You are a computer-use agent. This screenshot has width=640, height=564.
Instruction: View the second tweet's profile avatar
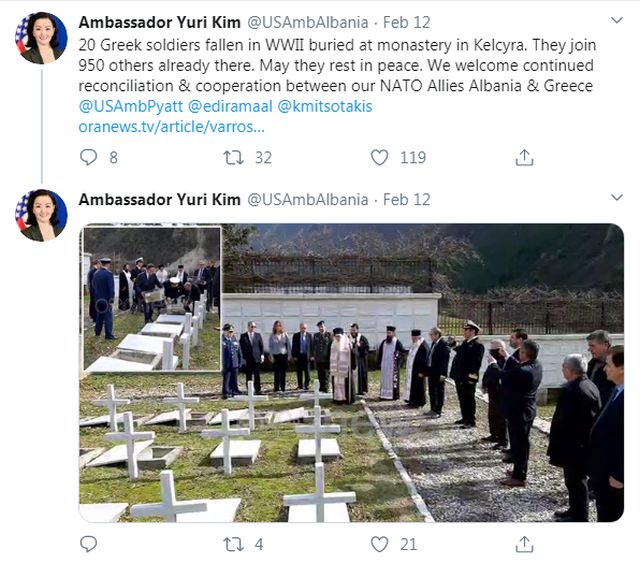coord(41,215)
